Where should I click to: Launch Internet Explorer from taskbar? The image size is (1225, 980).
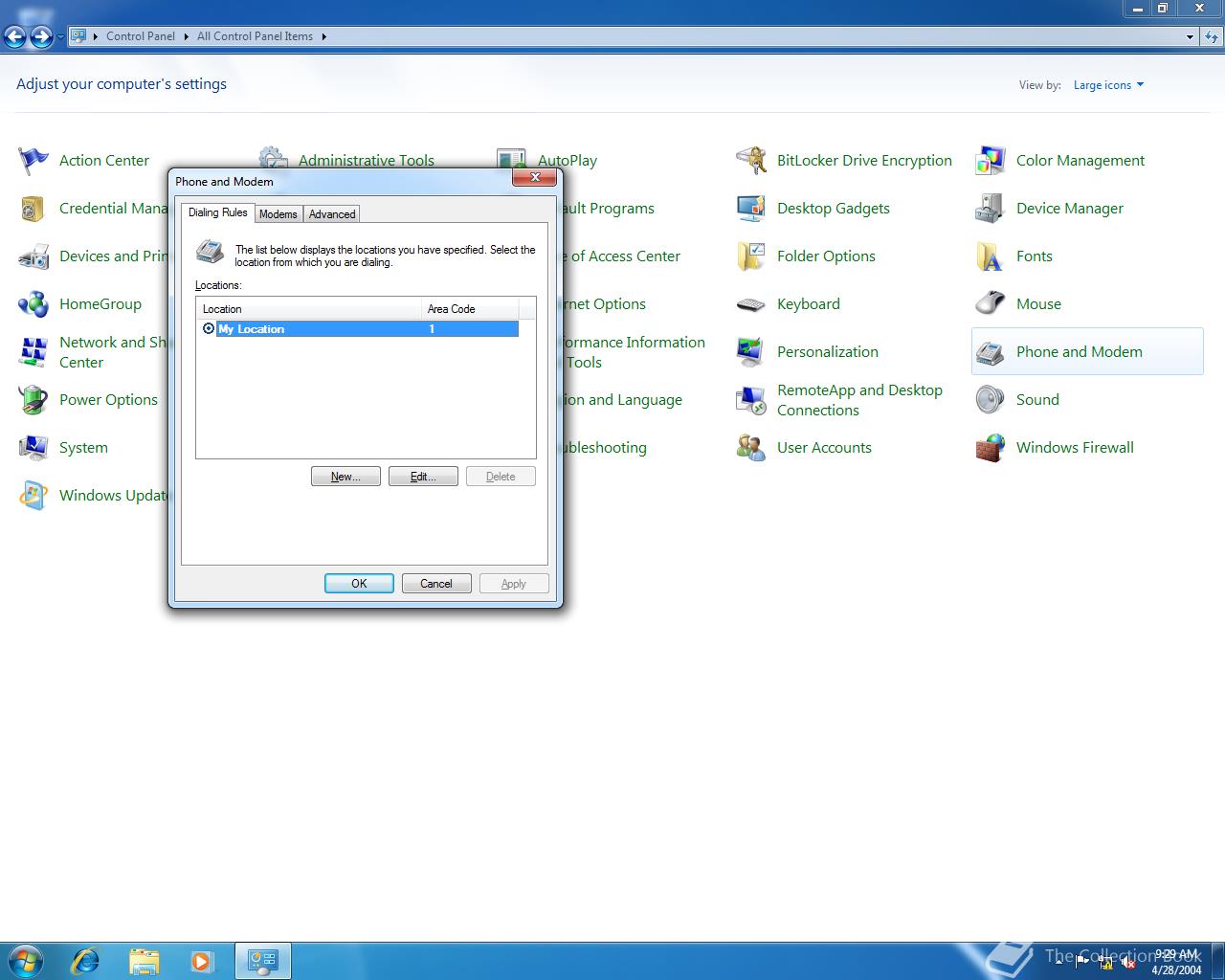click(86, 961)
